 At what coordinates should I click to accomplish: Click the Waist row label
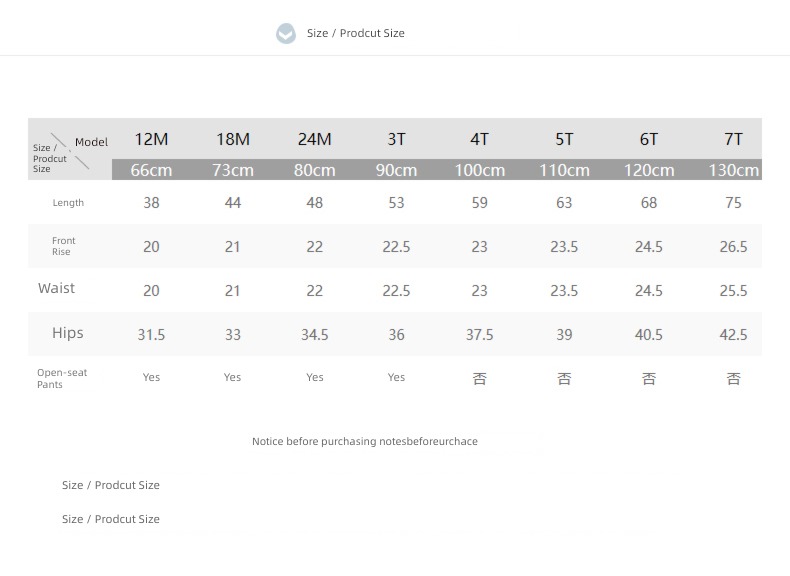click(x=56, y=288)
